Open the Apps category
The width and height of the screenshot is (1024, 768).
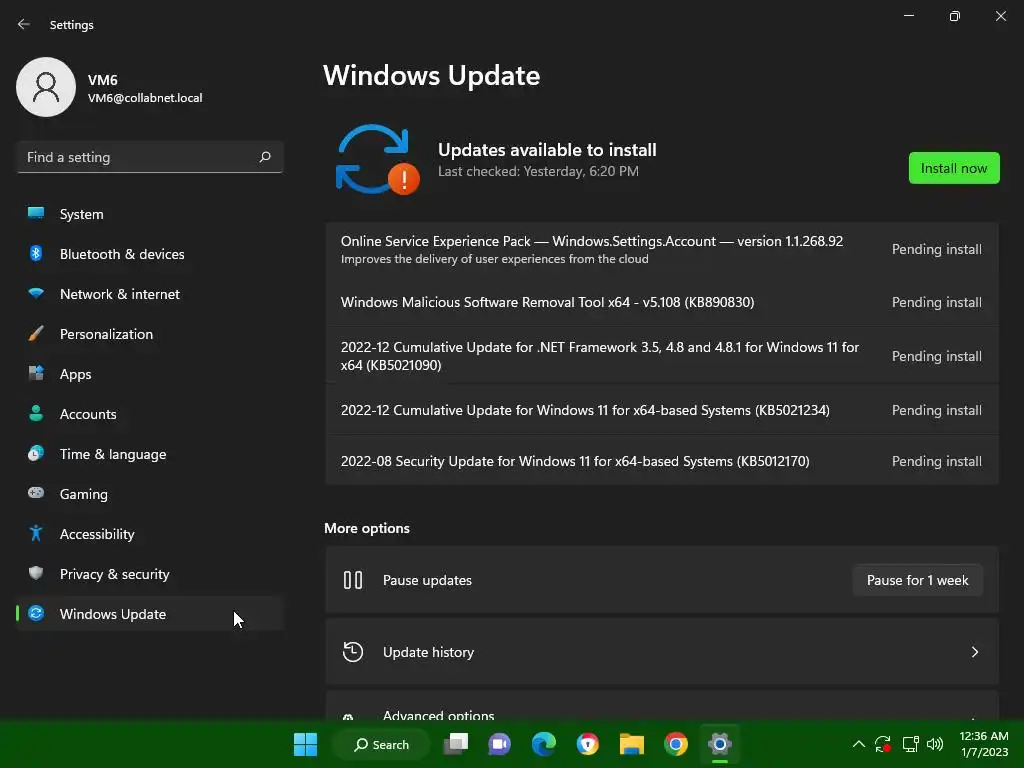[150, 374]
